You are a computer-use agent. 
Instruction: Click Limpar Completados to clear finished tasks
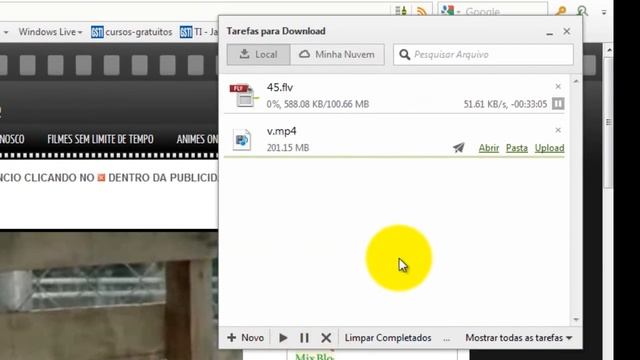tap(388, 338)
